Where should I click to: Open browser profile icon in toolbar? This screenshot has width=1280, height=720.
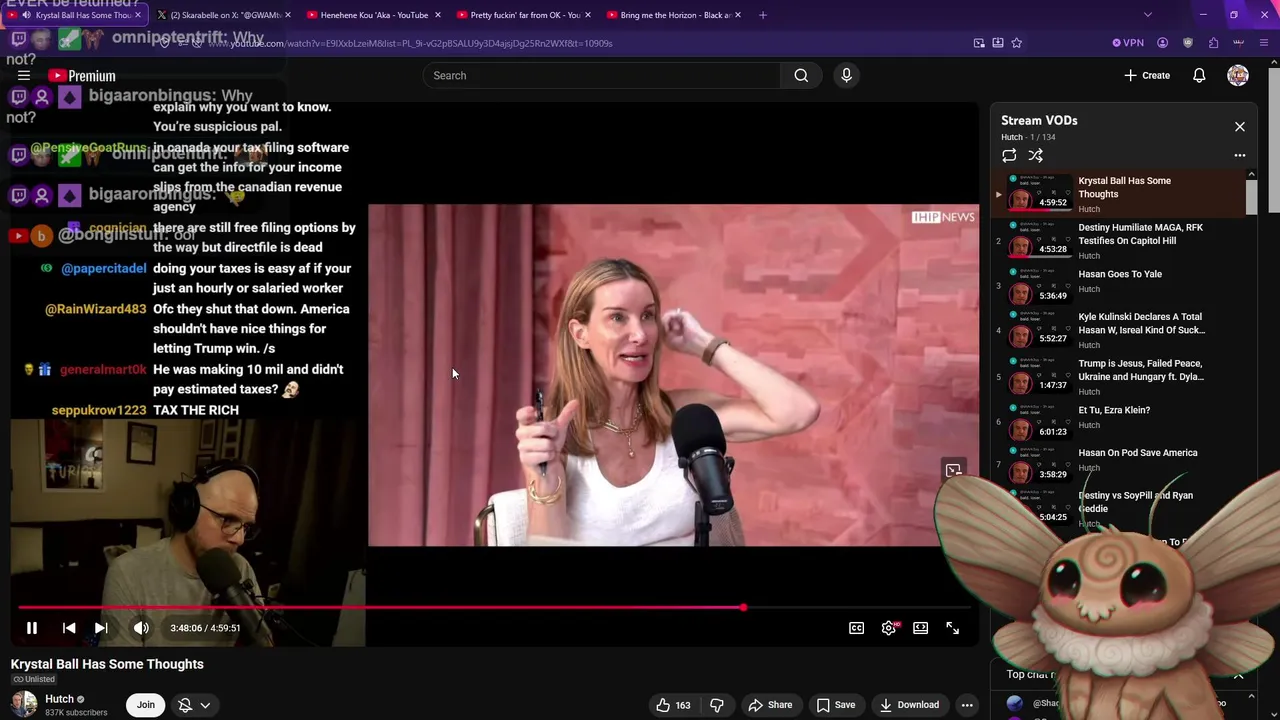coord(1162,43)
